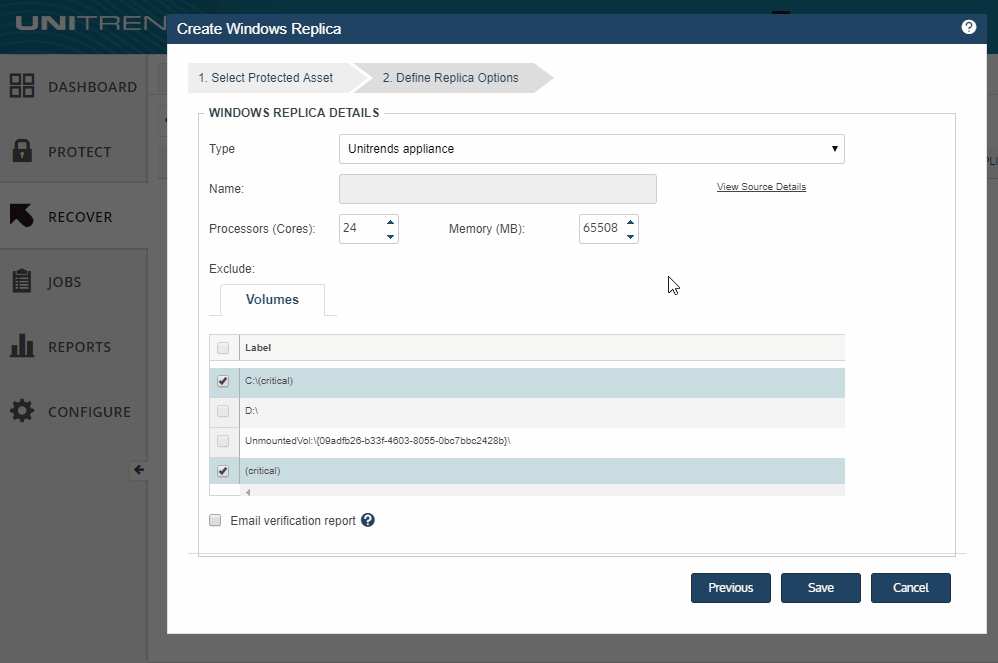Click the Configure gear icon
Image resolution: width=998 pixels, height=663 pixels.
pyautogui.click(x=22, y=410)
